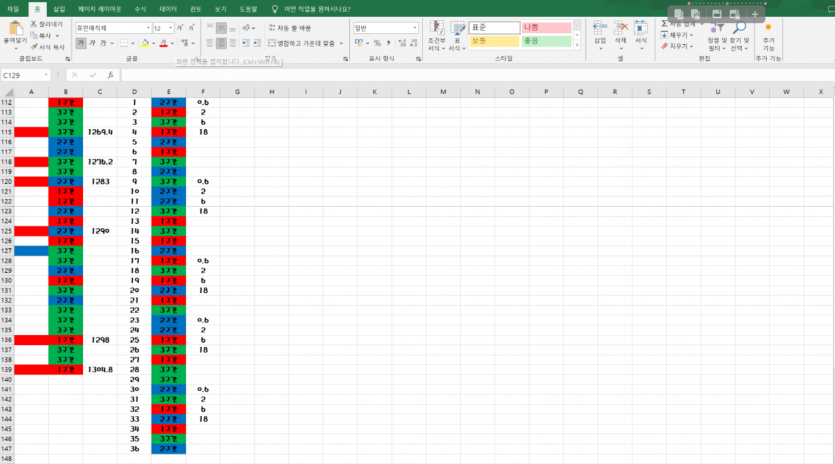Image resolution: width=835 pixels, height=464 pixels.
Task: Toggle Underline (가) formatting
Action: (103, 43)
